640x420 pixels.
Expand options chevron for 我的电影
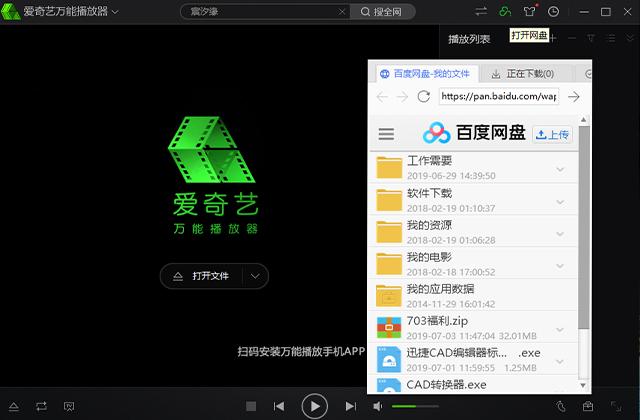click(x=560, y=266)
